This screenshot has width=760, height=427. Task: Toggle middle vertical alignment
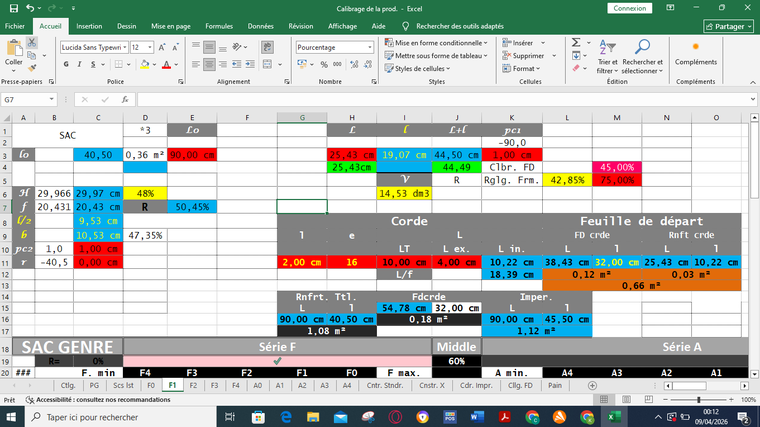click(209, 47)
